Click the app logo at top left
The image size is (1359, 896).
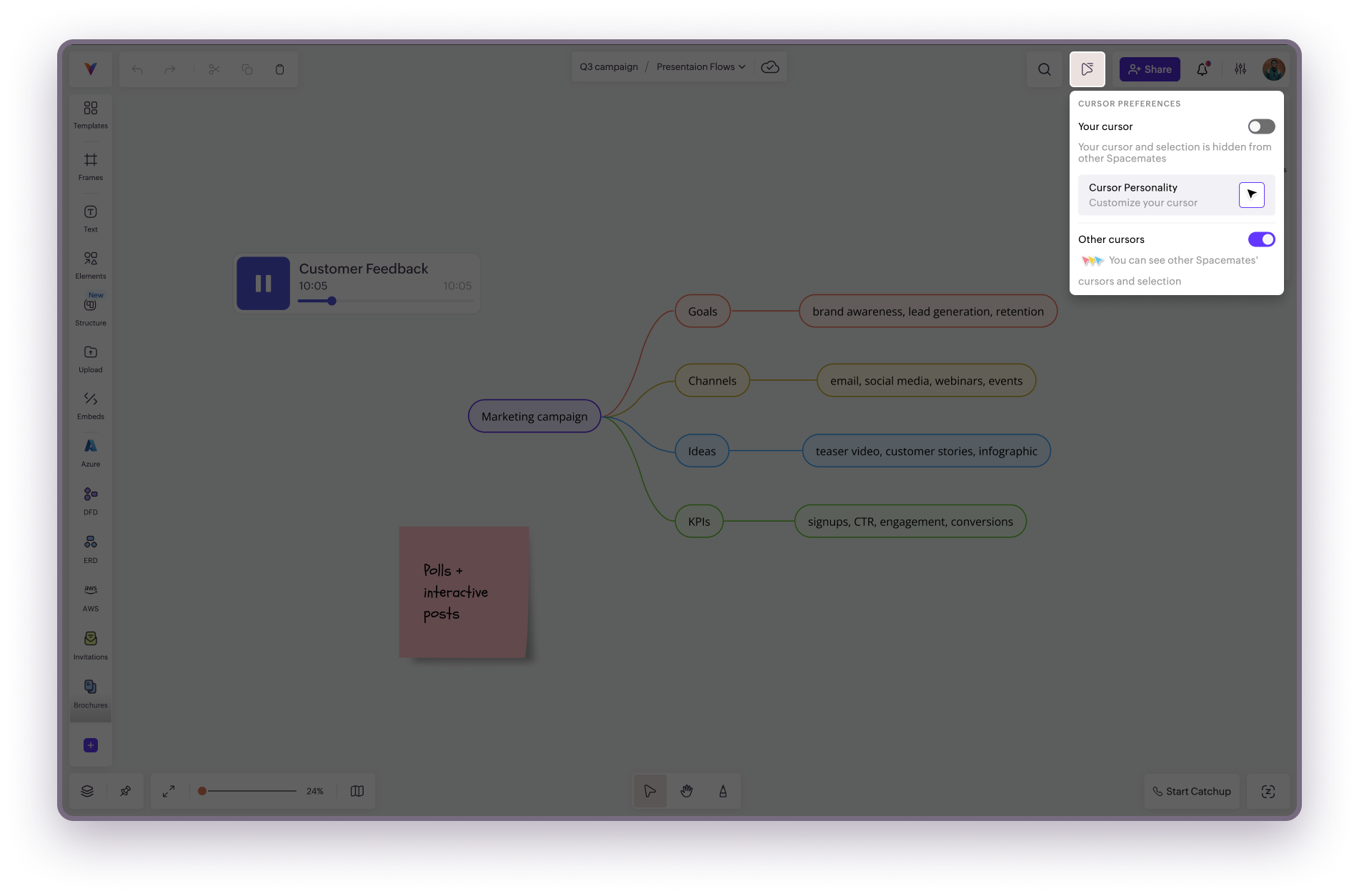91,69
